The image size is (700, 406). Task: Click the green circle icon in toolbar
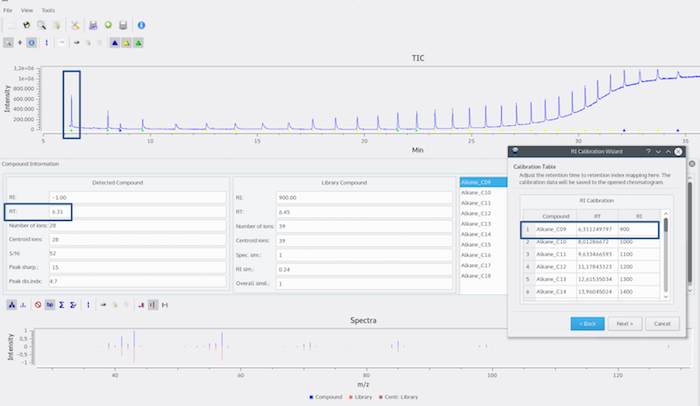pyautogui.click(x=107, y=24)
